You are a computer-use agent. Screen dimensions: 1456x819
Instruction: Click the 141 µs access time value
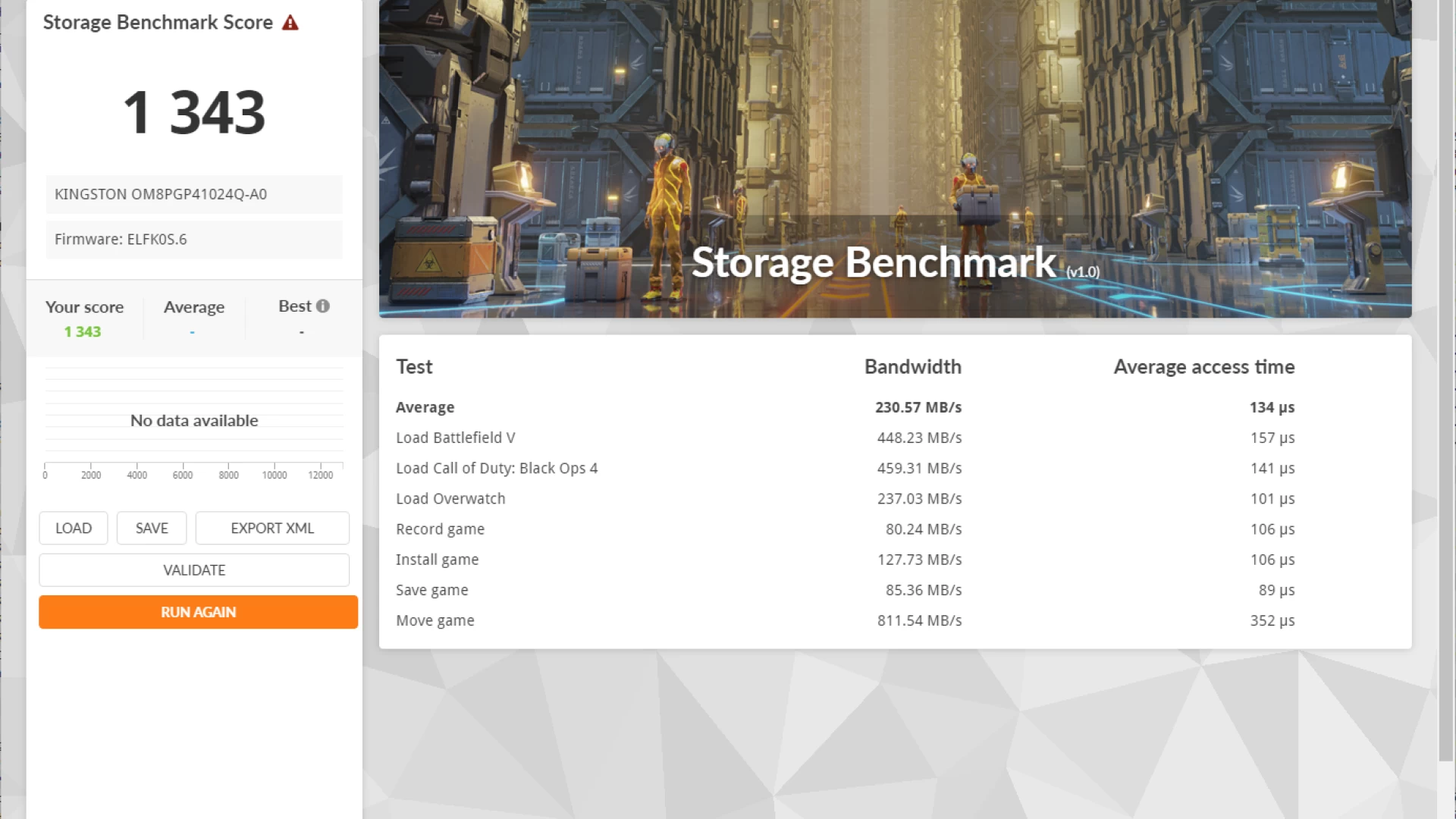pos(1272,468)
